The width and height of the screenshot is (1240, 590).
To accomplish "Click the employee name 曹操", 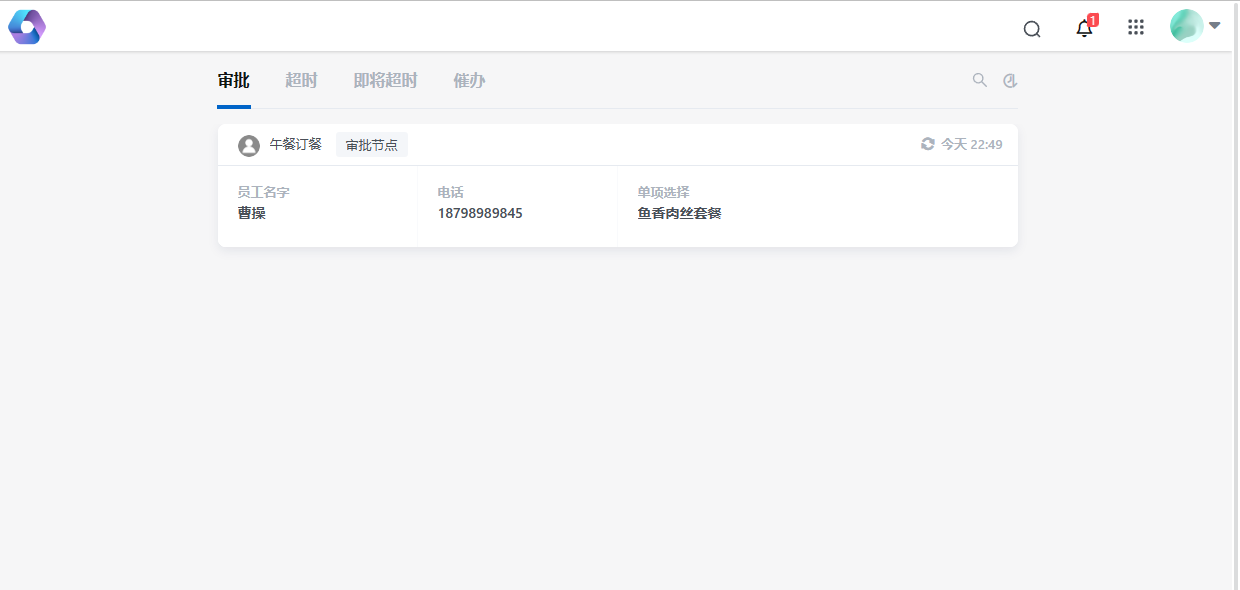I will pyautogui.click(x=252, y=213).
